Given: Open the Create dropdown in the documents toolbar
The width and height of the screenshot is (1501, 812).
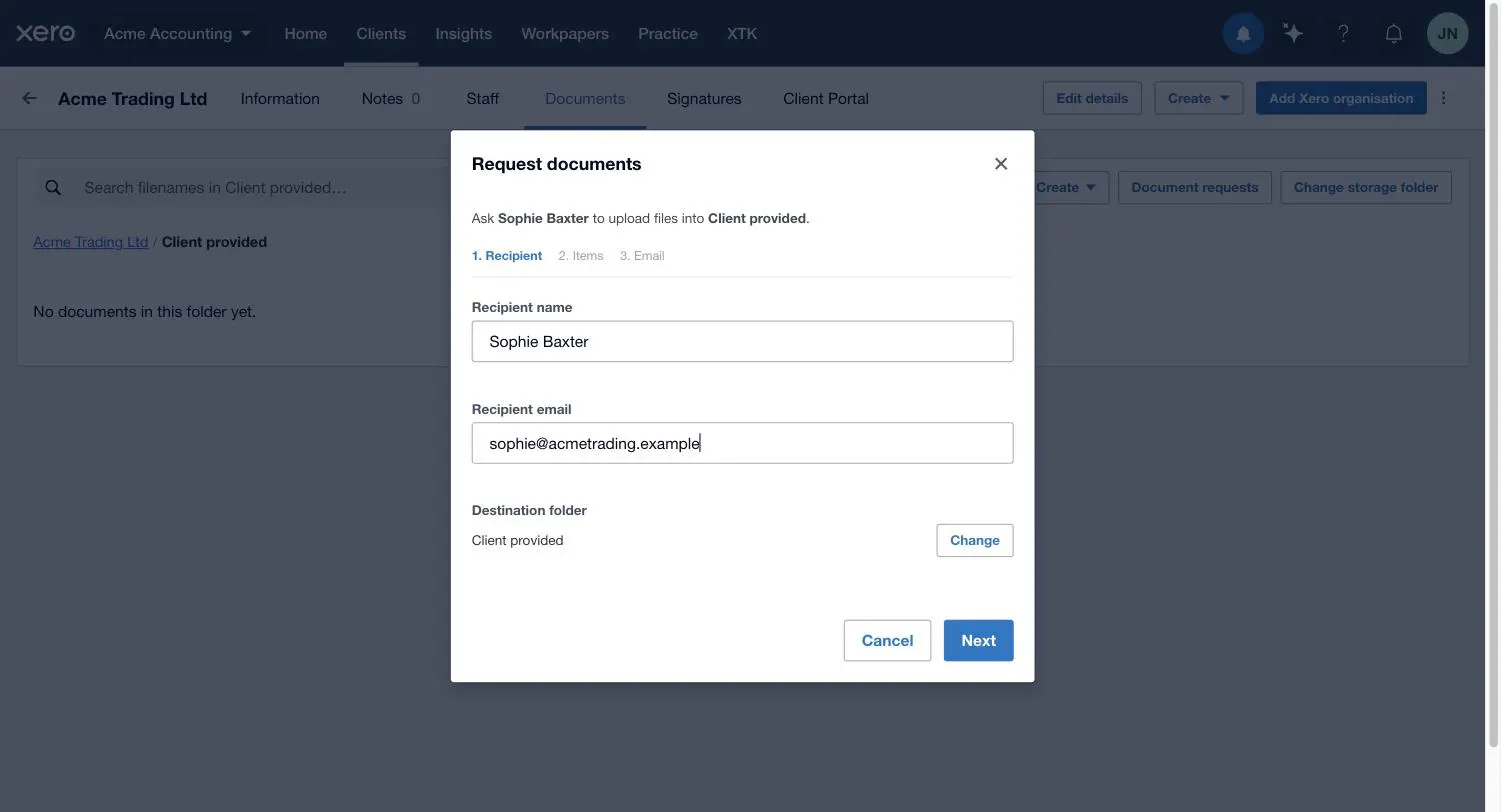Looking at the screenshot, I should click(x=1065, y=187).
